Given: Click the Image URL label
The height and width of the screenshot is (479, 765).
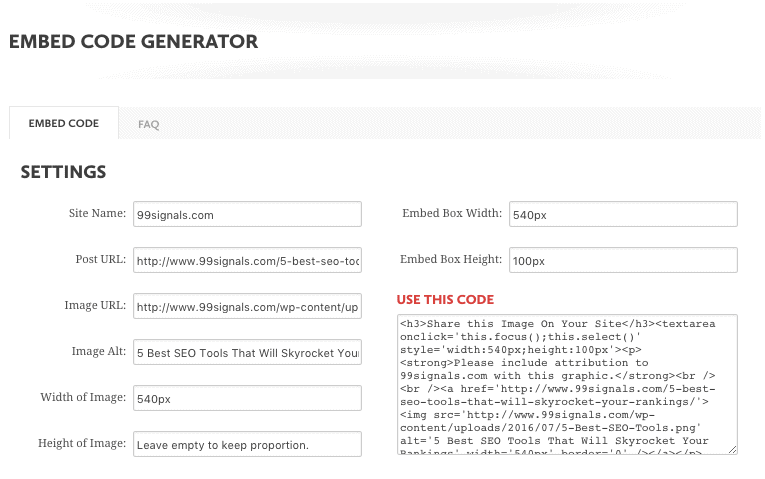Looking at the screenshot, I should (95, 305).
